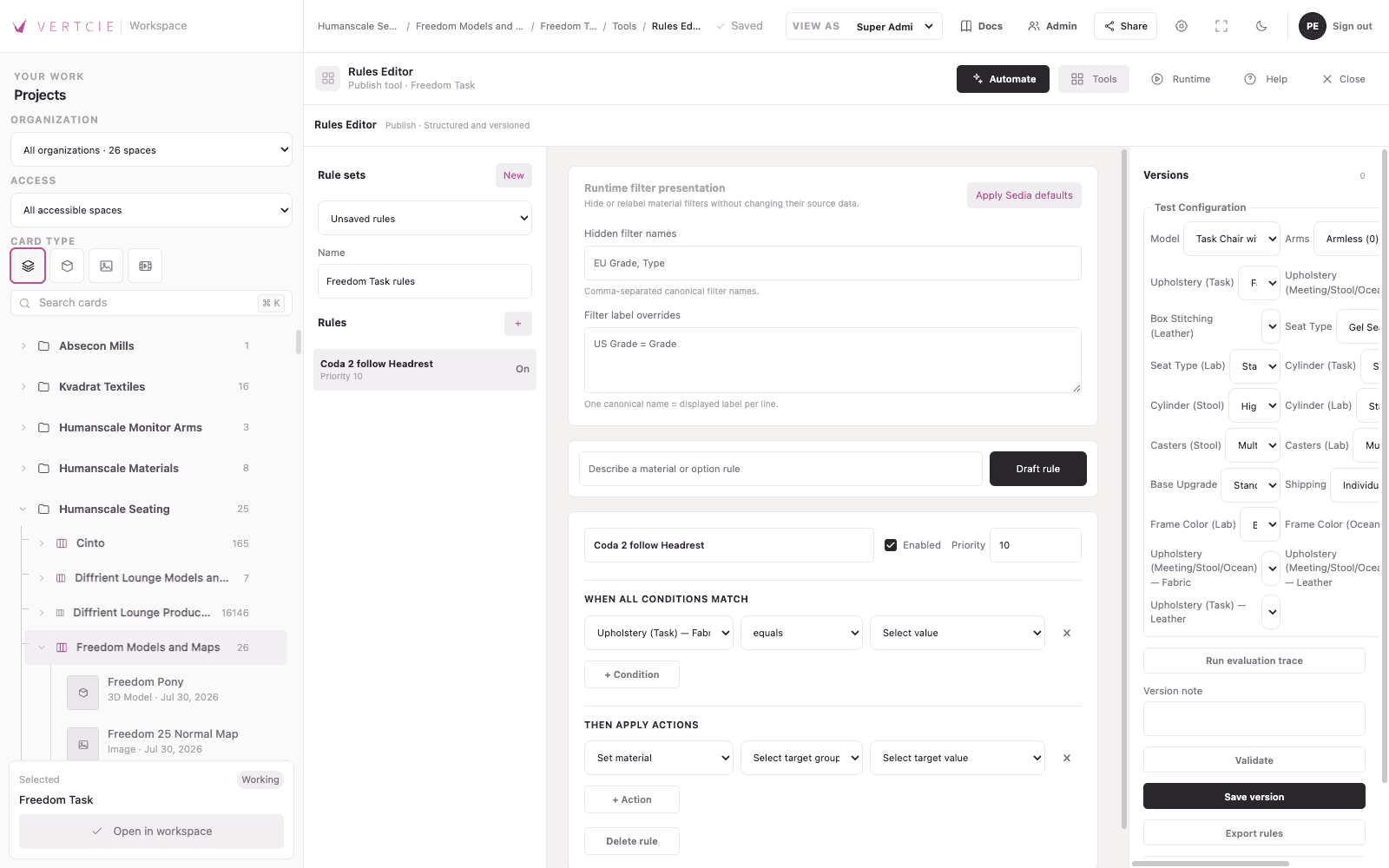Expand the Cinto tree item

coord(41,543)
